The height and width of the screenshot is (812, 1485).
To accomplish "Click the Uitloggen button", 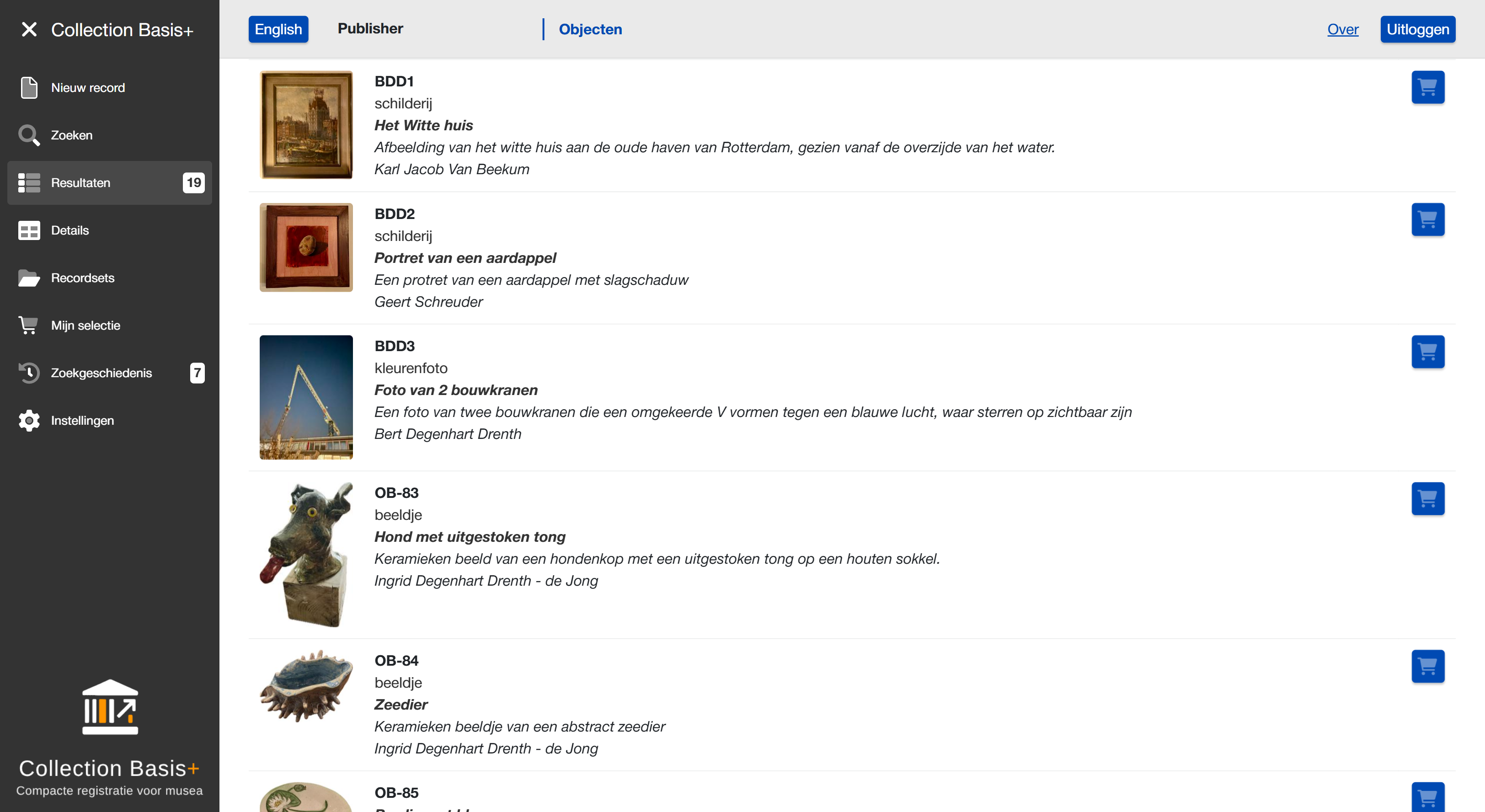I will (1417, 29).
